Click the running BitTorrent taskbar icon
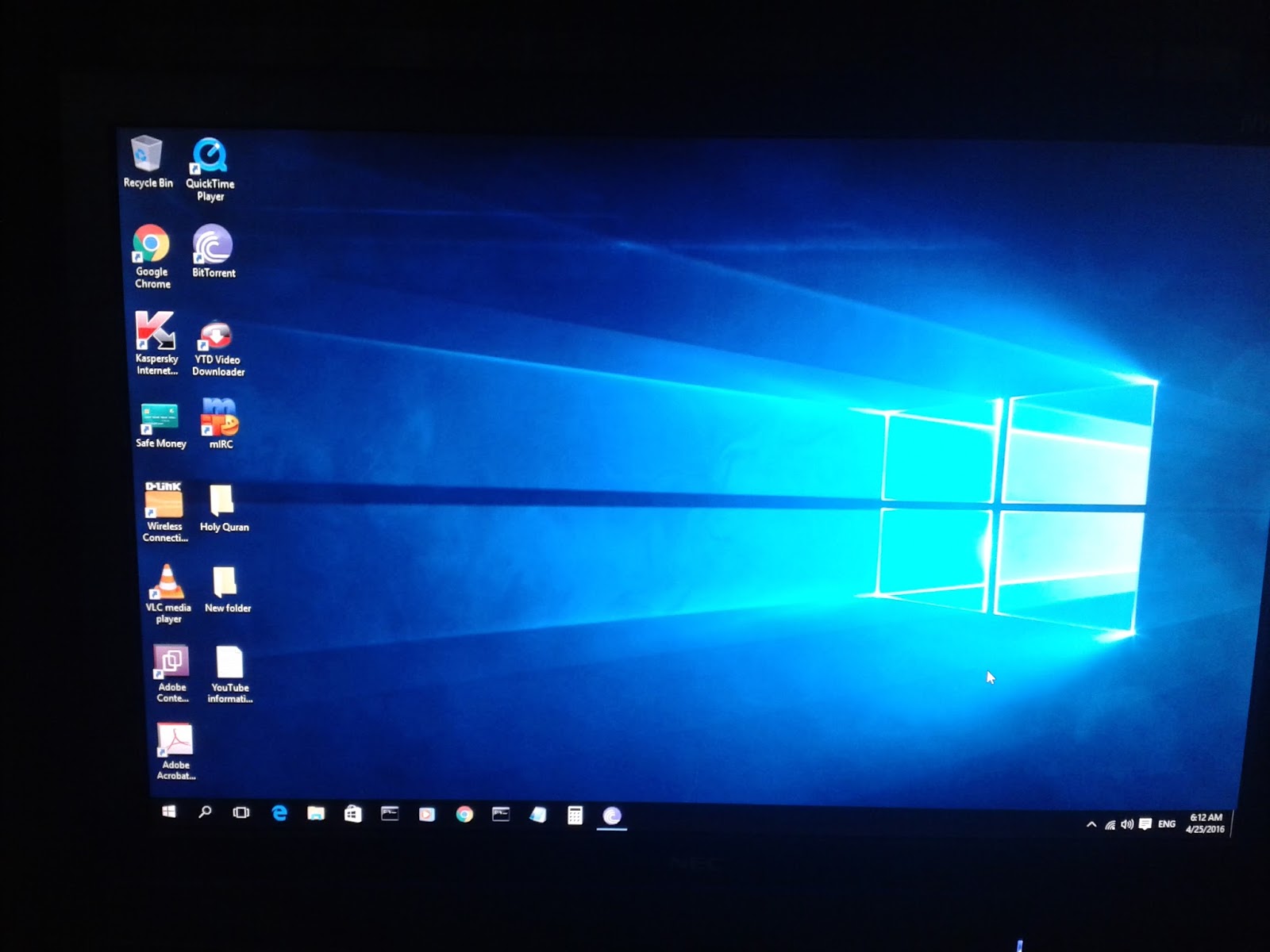1270x952 pixels. point(612,816)
